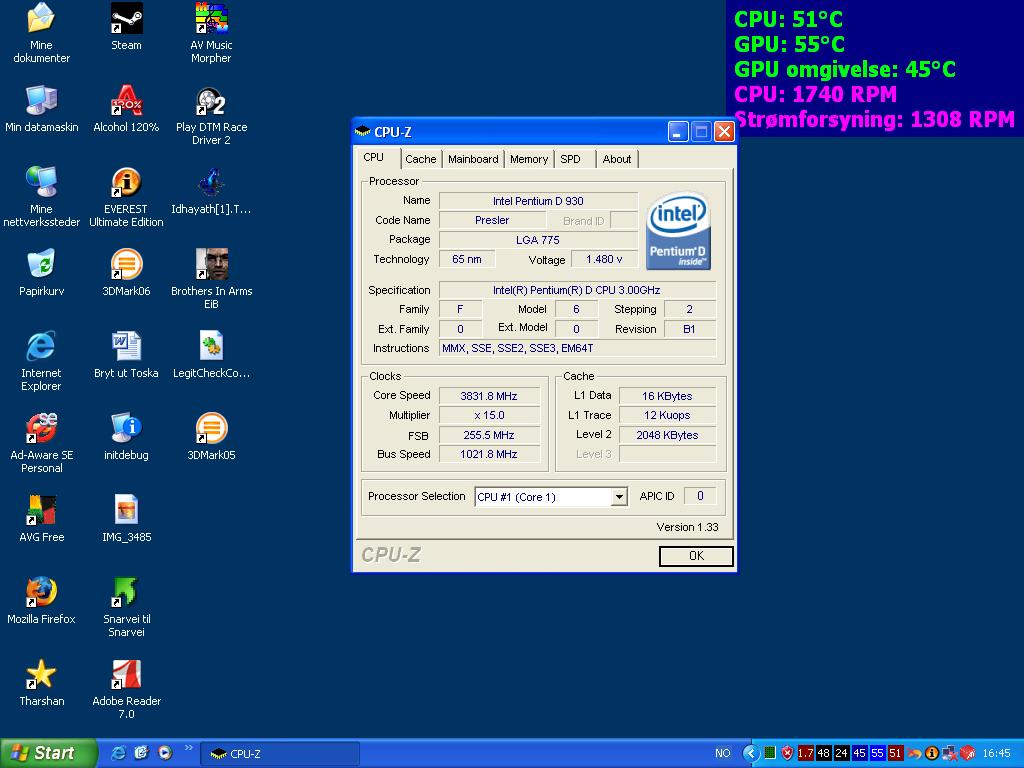Select the LegitCheckCo... file icon
This screenshot has height=768, width=1024.
point(211,346)
